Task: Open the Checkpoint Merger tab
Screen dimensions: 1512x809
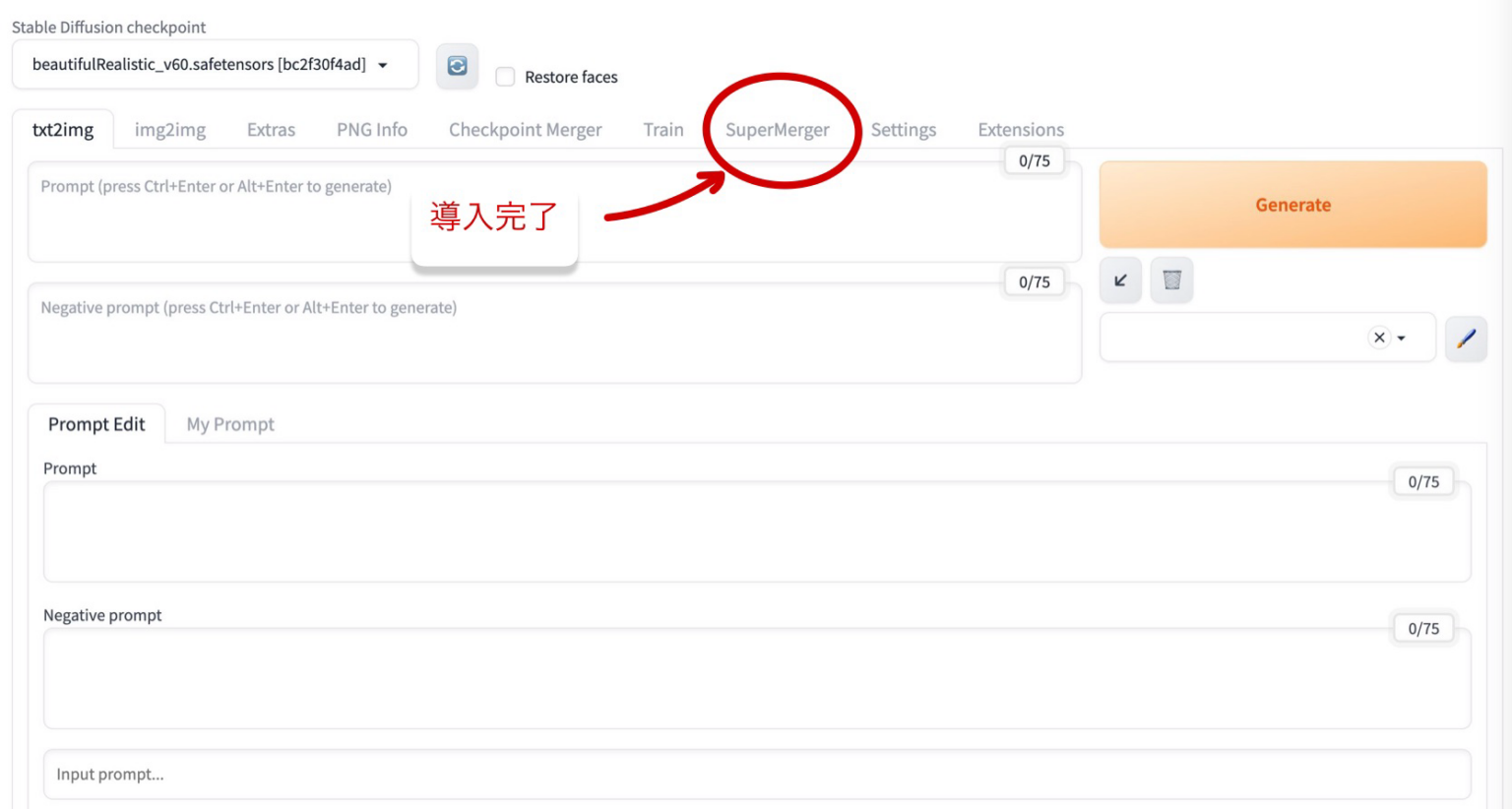Action: click(525, 130)
